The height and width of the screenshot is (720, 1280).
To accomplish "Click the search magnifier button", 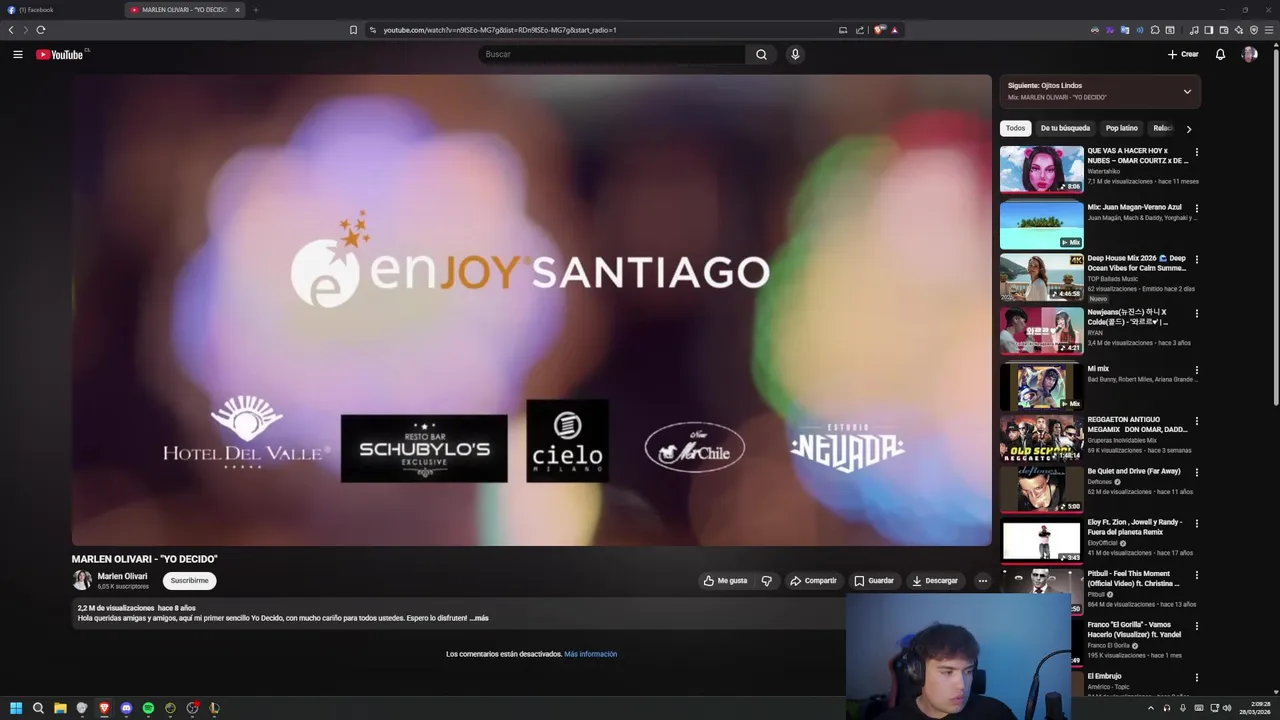I will click(761, 54).
